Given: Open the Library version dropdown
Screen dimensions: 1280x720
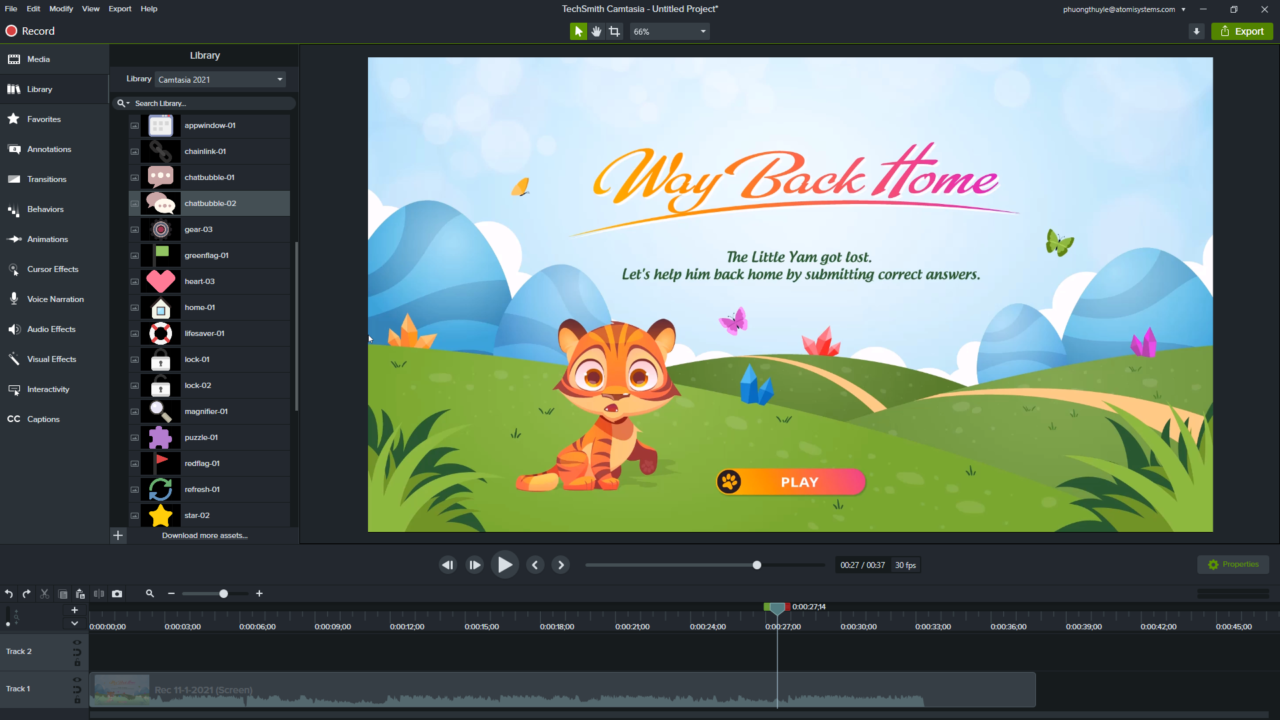Looking at the screenshot, I should [219, 78].
